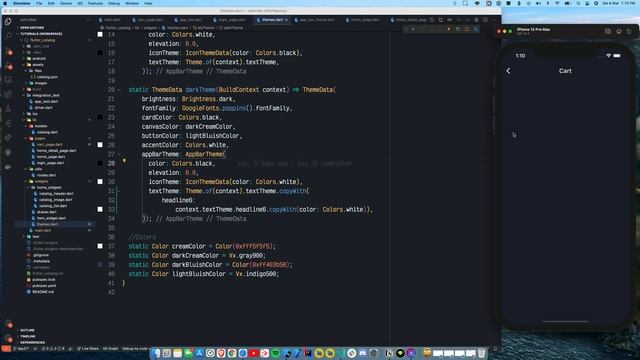Open Finder from the Dock
Viewport: 640px width, 360px height.
156,353
